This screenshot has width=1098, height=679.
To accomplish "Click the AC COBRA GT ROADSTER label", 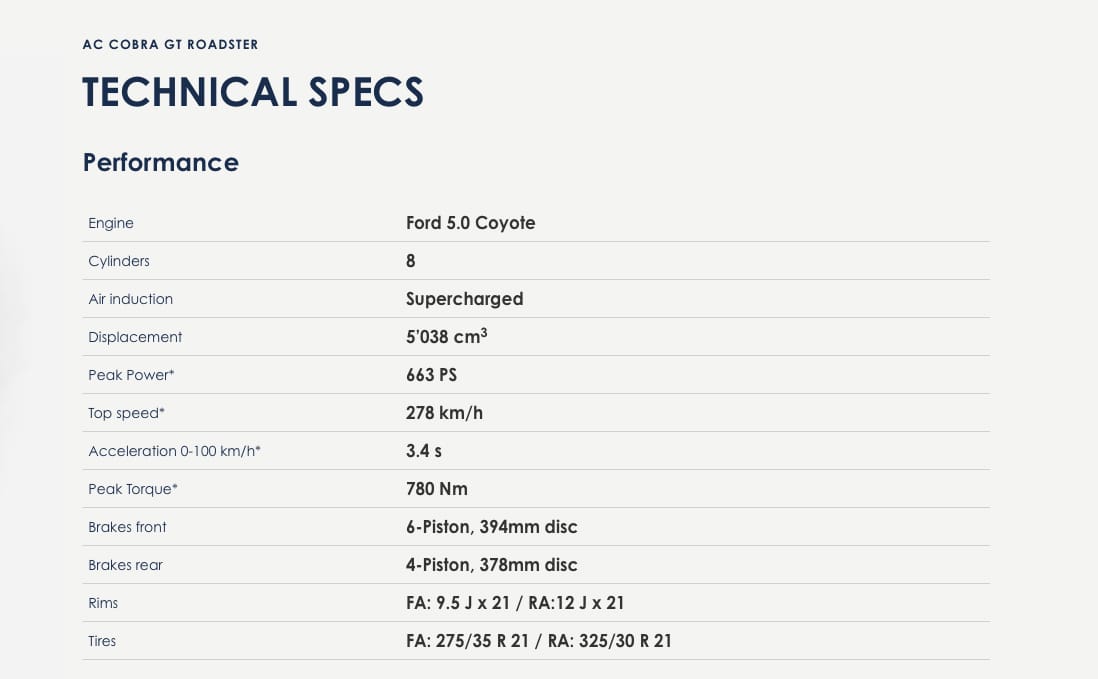I will [x=170, y=45].
